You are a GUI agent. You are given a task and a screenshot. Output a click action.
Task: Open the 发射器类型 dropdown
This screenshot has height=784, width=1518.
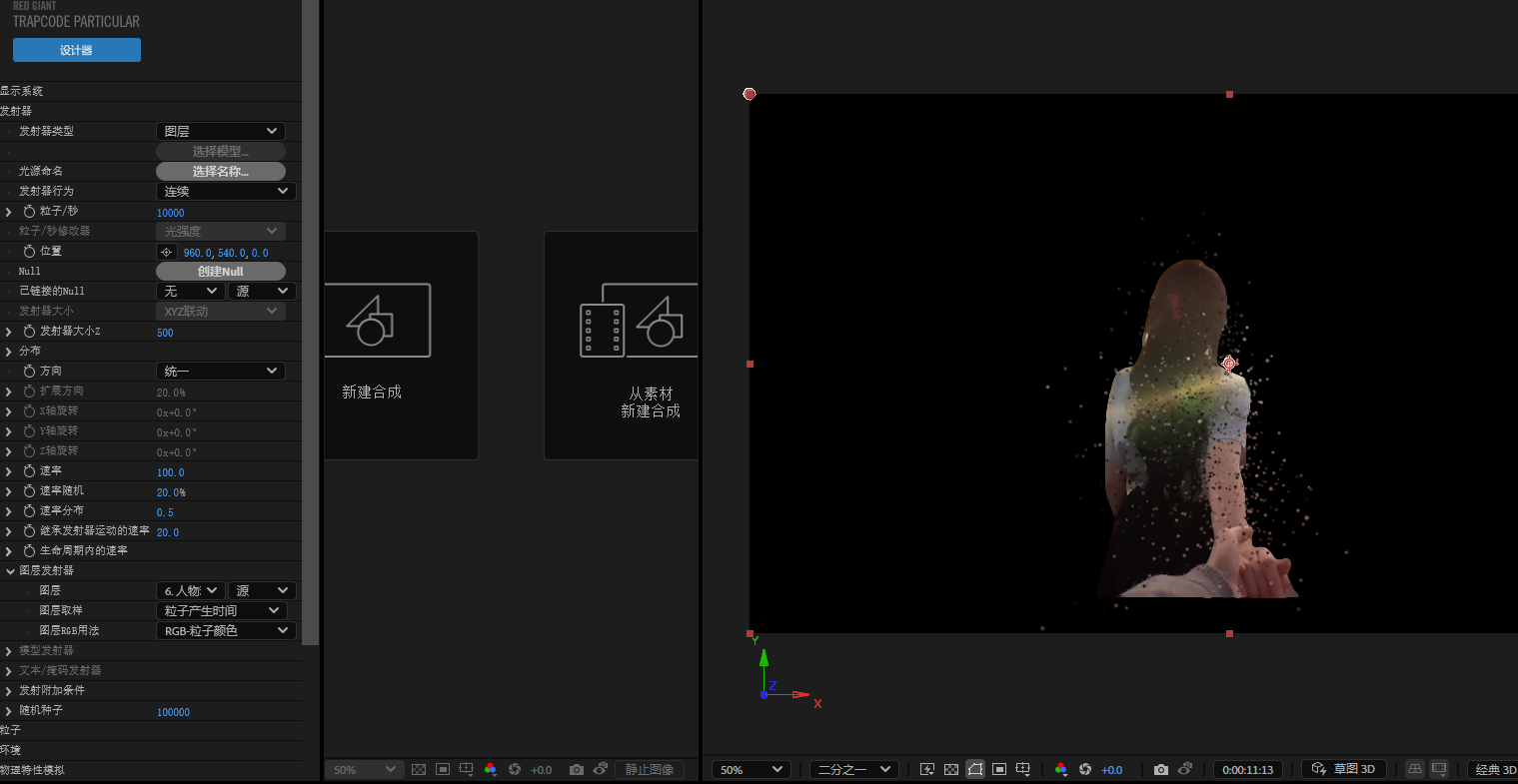pos(221,131)
